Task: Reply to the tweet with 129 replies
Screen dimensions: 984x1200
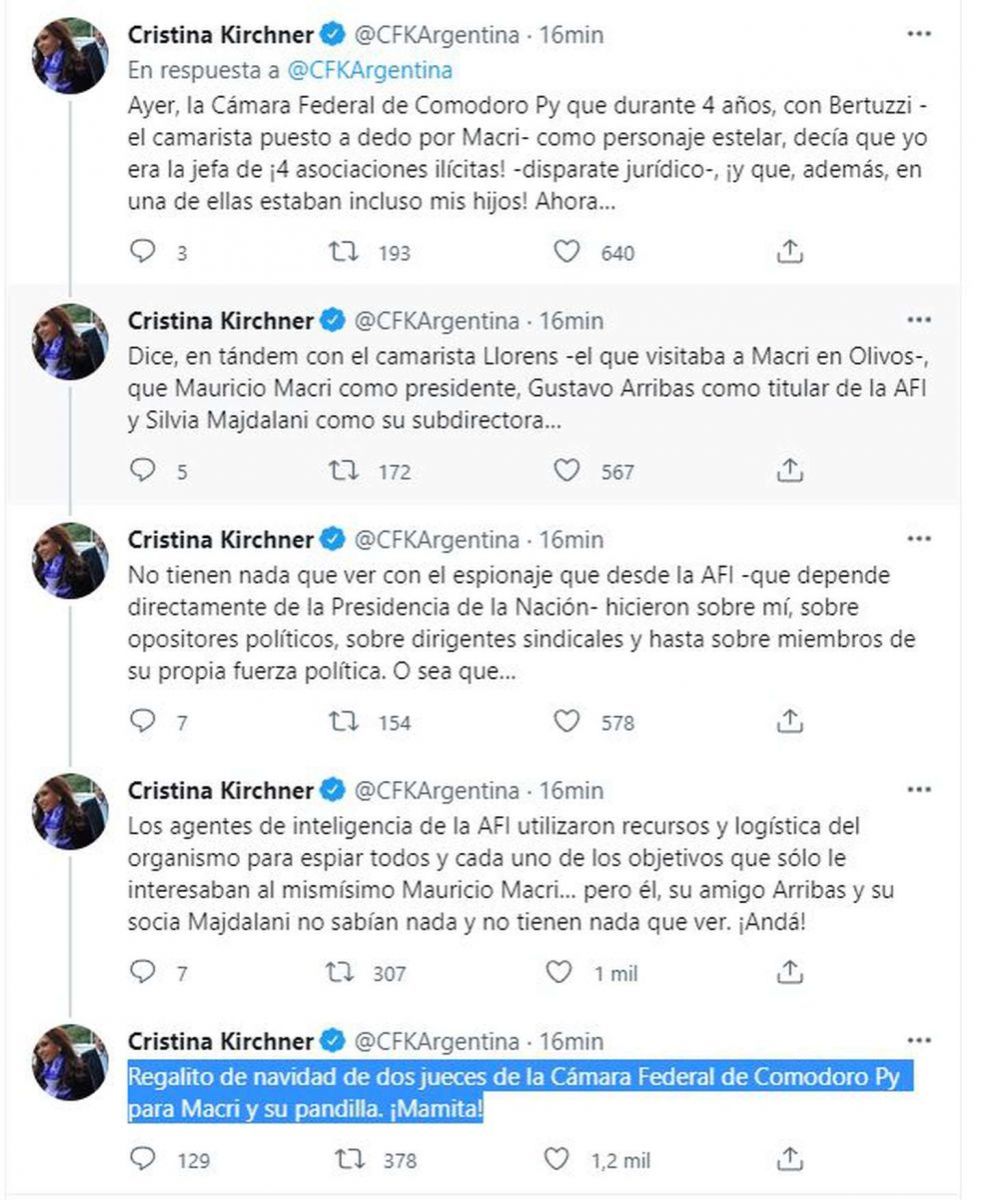Action: (145, 1159)
